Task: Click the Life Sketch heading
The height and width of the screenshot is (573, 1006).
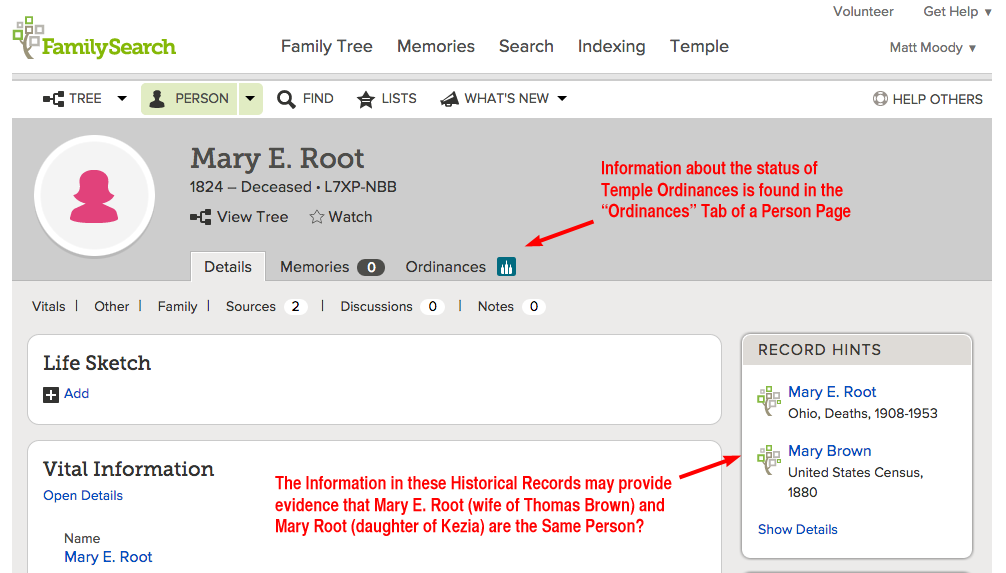Action: (x=97, y=363)
